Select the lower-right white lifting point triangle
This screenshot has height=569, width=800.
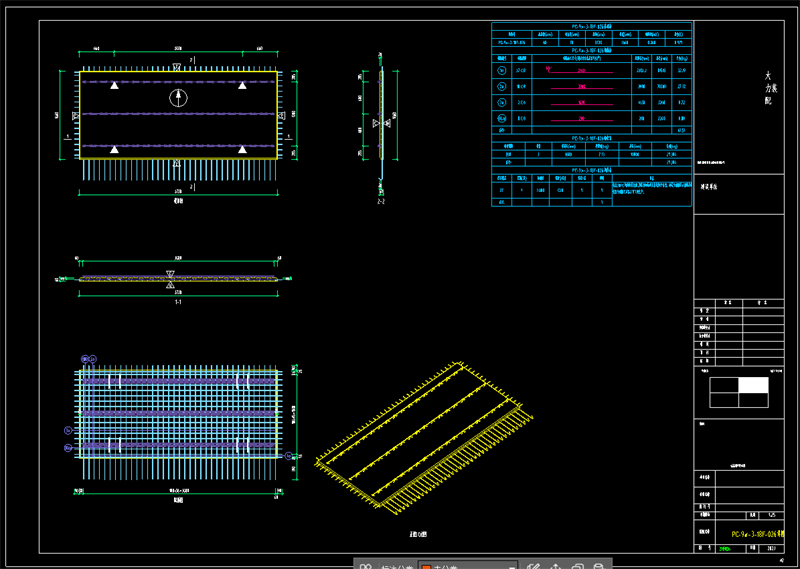click(242, 149)
